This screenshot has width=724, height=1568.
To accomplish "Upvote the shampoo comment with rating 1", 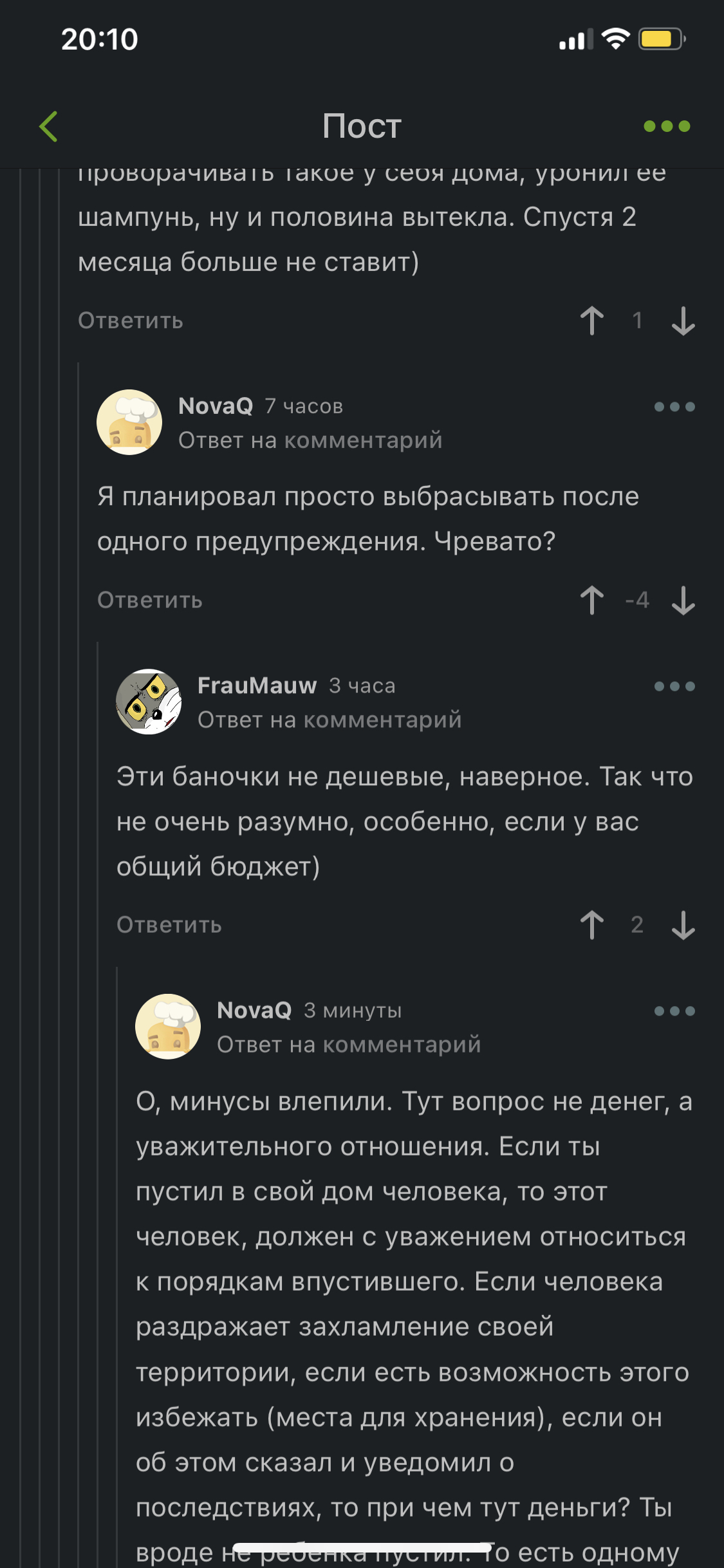I will 592,321.
